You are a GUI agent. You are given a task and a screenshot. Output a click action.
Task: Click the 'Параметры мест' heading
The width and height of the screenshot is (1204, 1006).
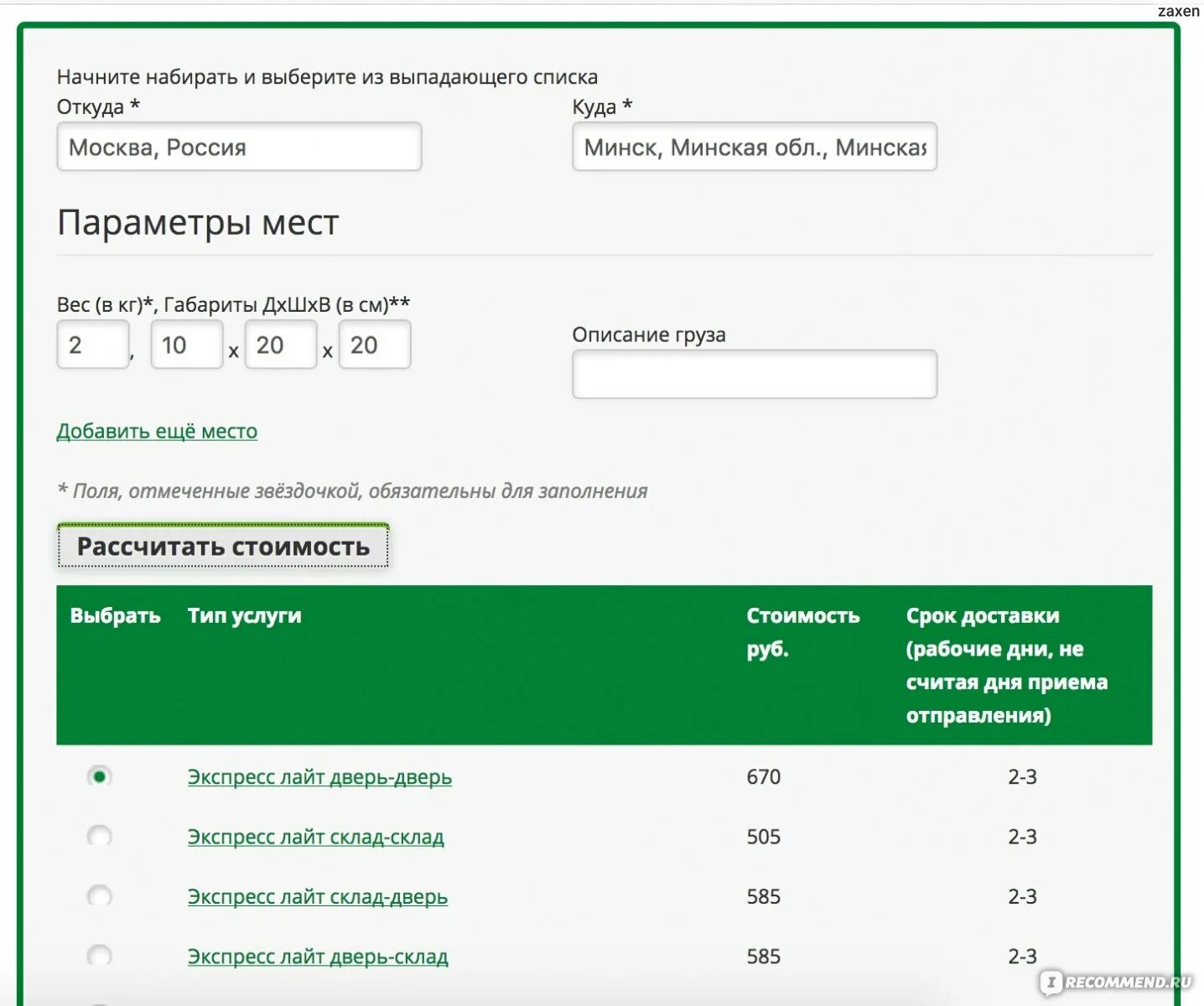click(x=198, y=223)
